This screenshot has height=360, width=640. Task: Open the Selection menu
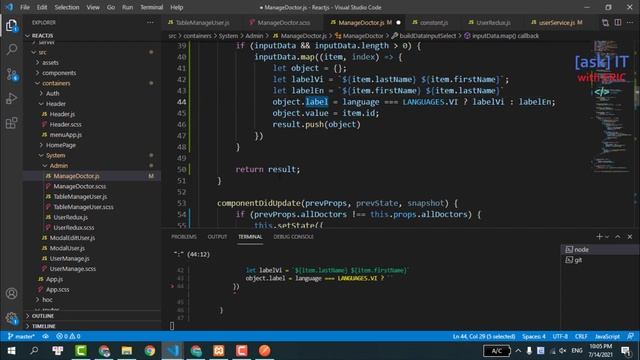point(67,7)
